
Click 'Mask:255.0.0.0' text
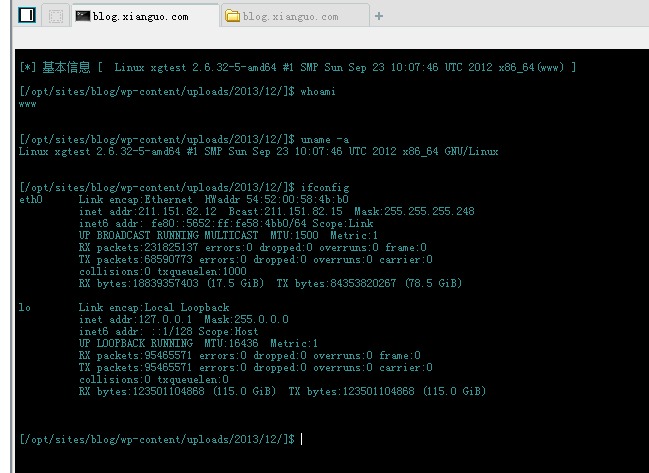[247, 319]
